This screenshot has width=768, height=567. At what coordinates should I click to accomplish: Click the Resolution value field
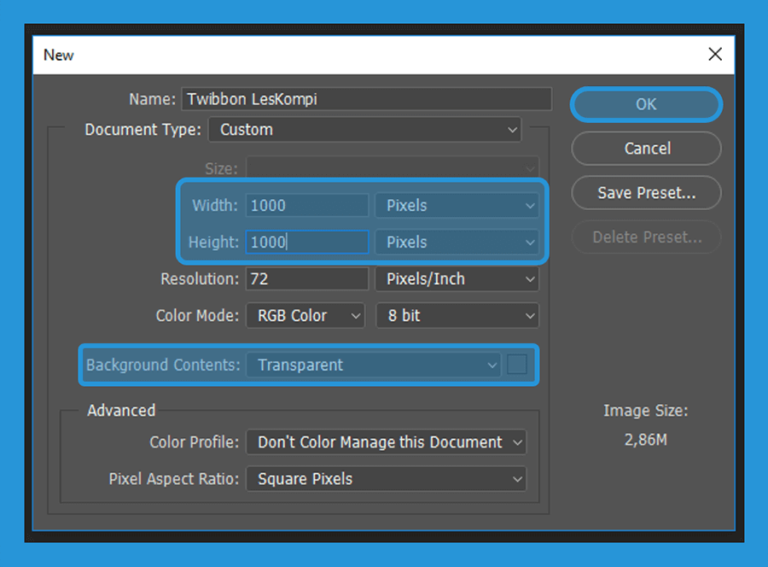[x=307, y=279]
